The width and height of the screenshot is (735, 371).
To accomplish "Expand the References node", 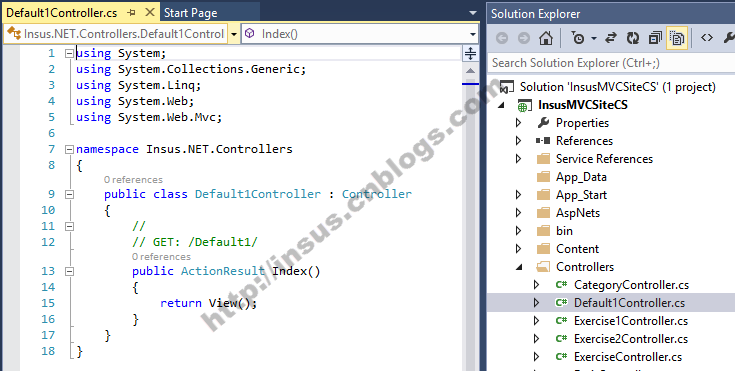I will 518,141.
